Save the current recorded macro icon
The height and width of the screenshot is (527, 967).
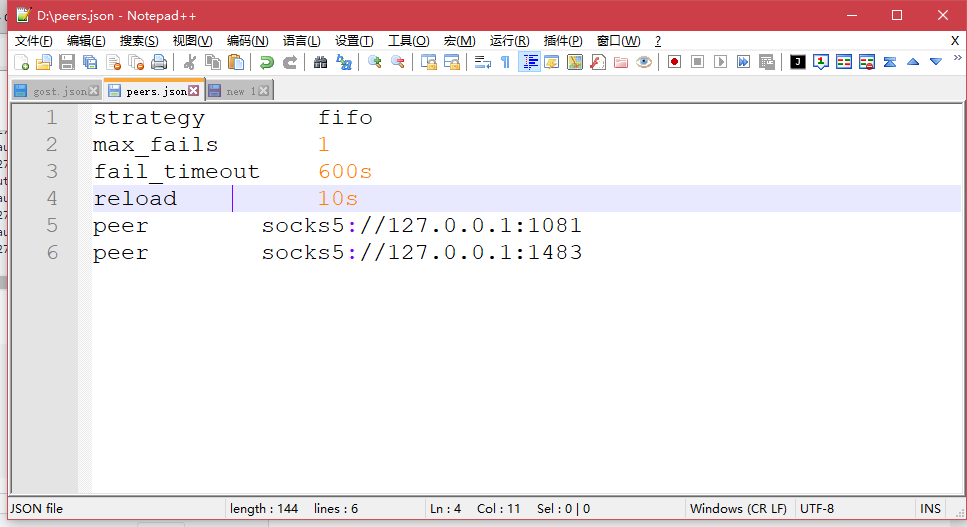(767, 62)
